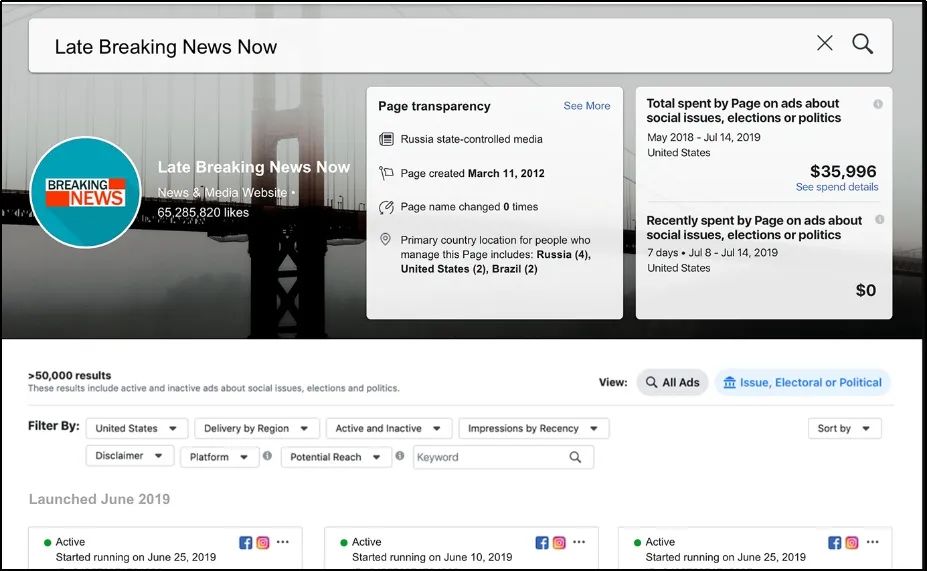Click the Keyword field search icon
The height and width of the screenshot is (571, 927).
(575, 457)
